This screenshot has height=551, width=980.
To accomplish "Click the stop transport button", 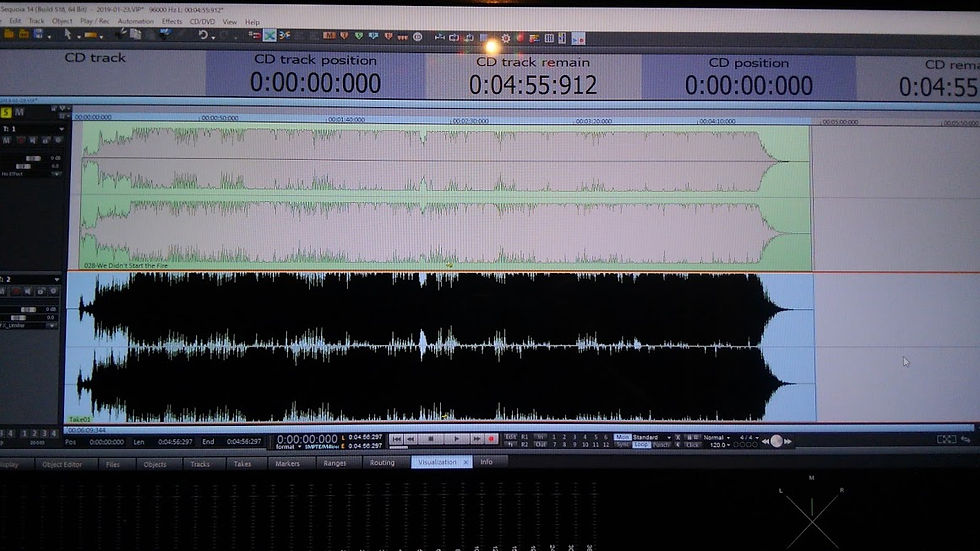I will tap(431, 439).
